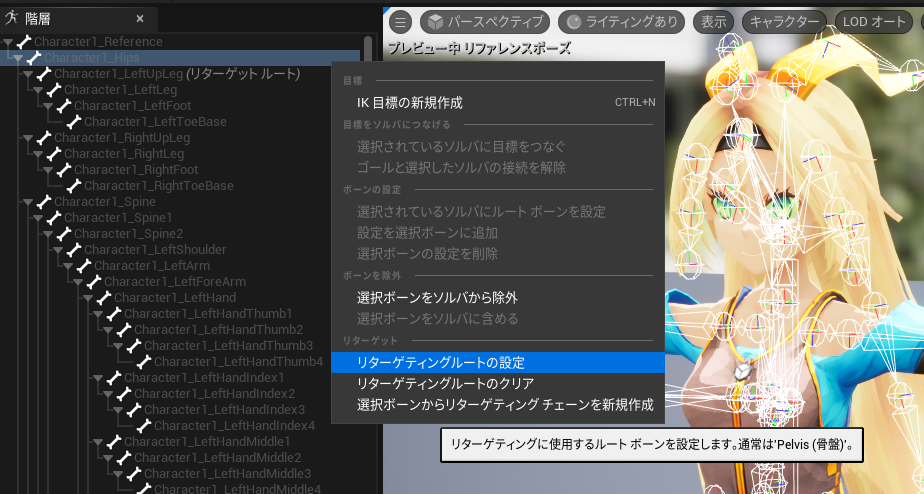Select the Character1_LeftHandMiddle3 bone row
This screenshot has width=924, height=494.
point(180,473)
